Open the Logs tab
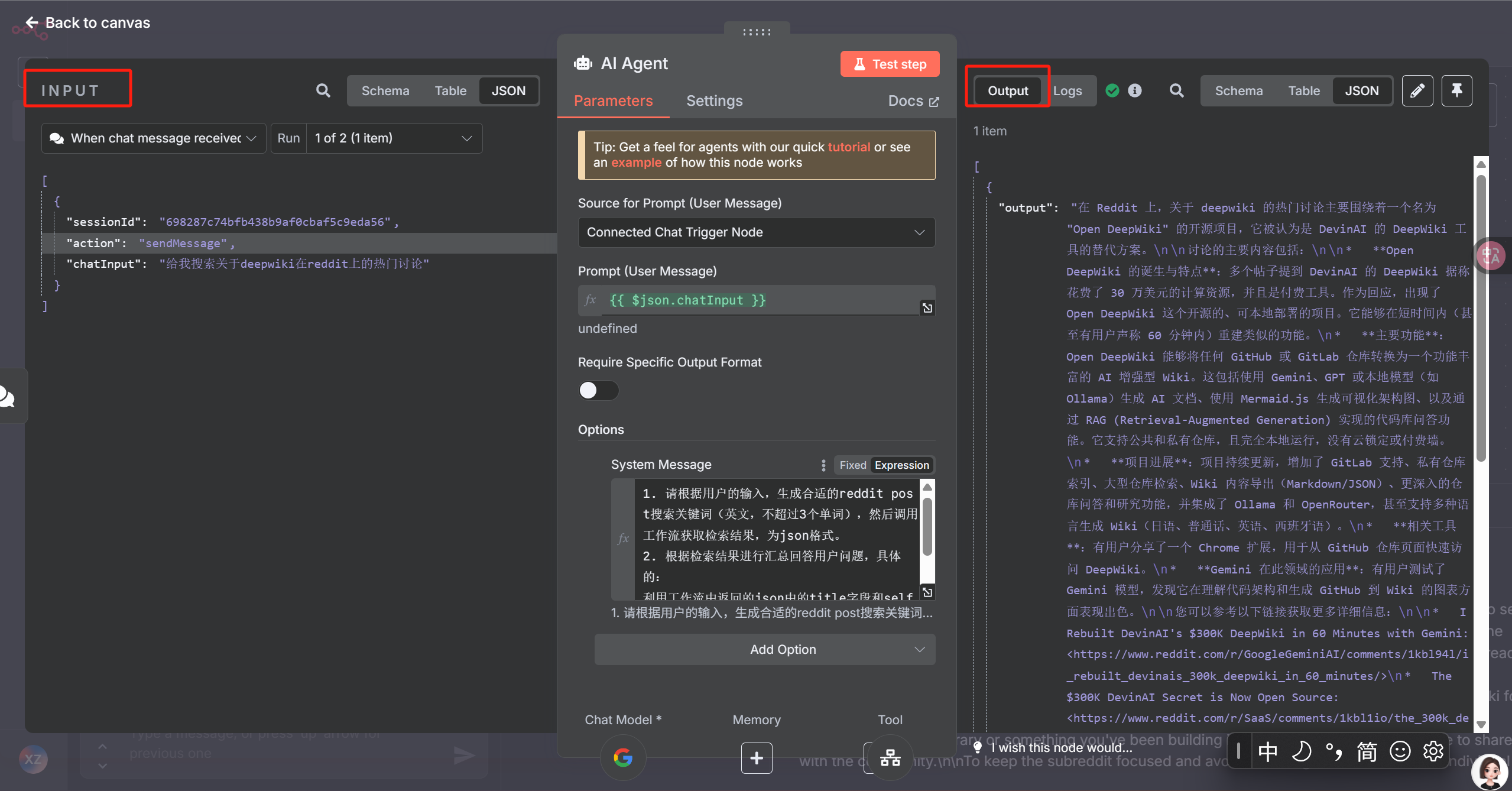Viewport: 1512px width, 791px height. (x=1067, y=91)
